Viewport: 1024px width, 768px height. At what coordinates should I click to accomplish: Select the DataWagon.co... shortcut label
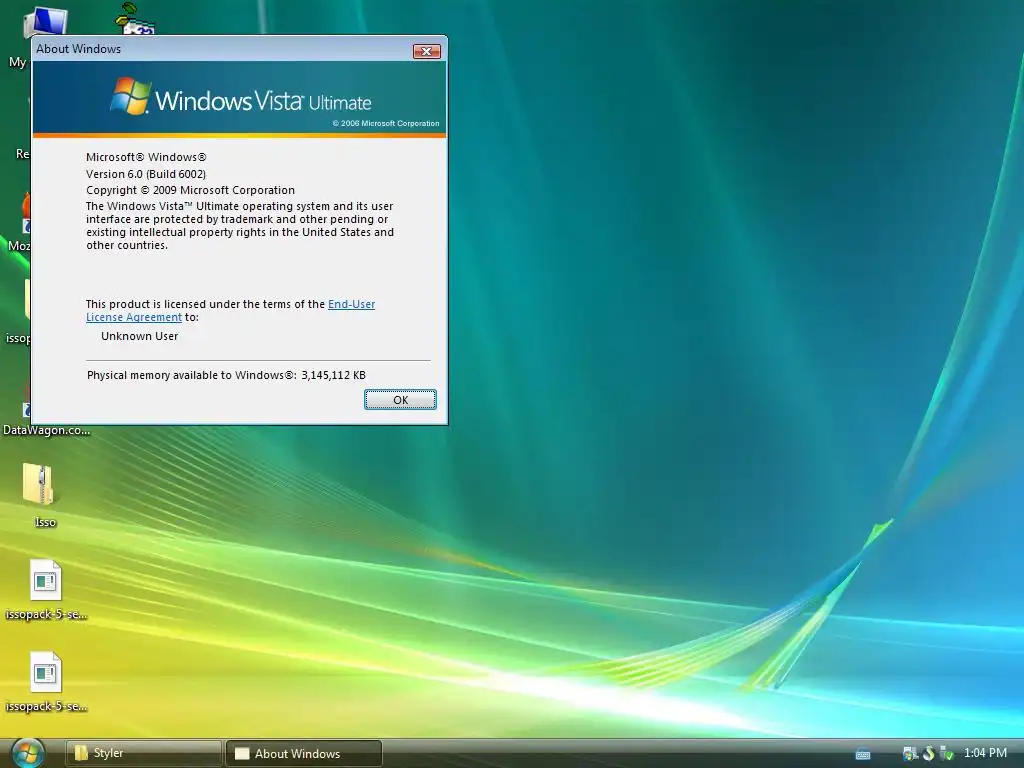click(x=46, y=430)
